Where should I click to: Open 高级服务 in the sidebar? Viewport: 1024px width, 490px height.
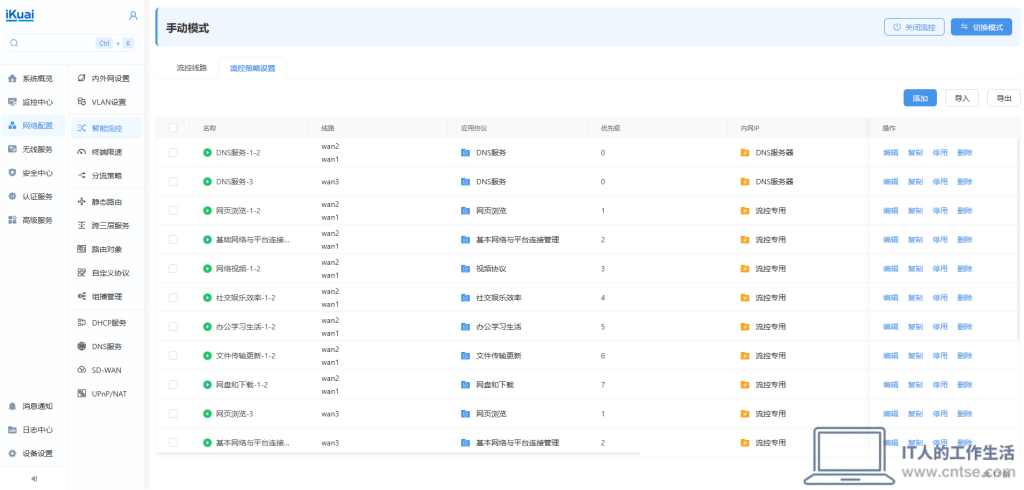(34, 220)
